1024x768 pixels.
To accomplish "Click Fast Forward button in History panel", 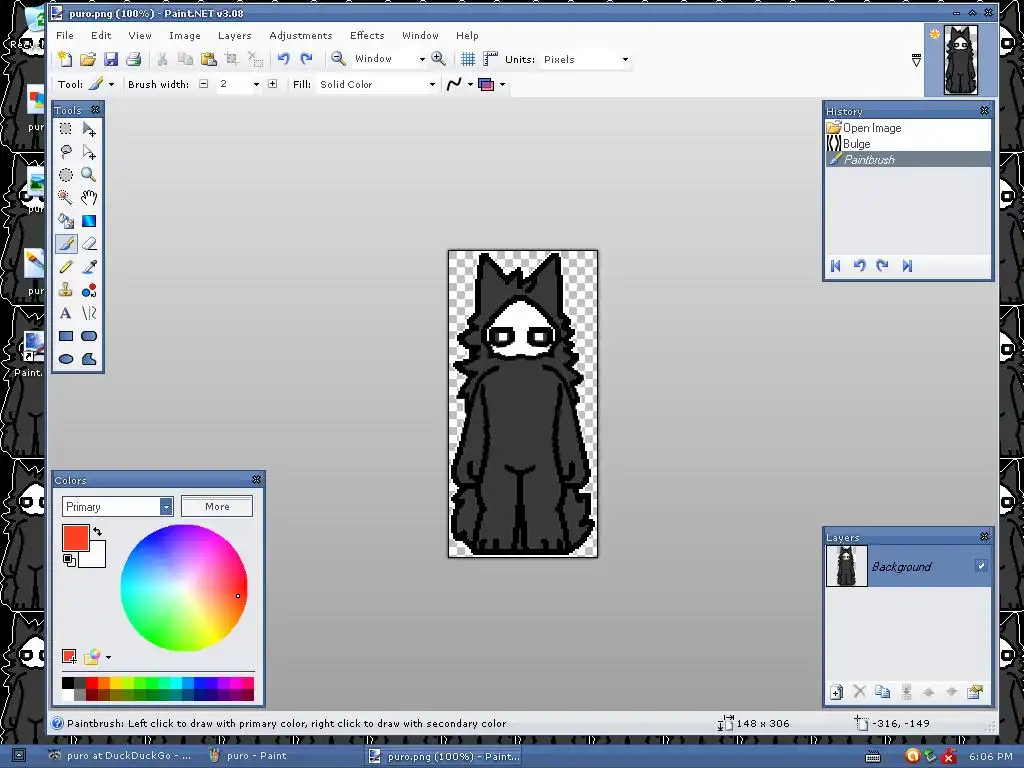I will tap(907, 266).
